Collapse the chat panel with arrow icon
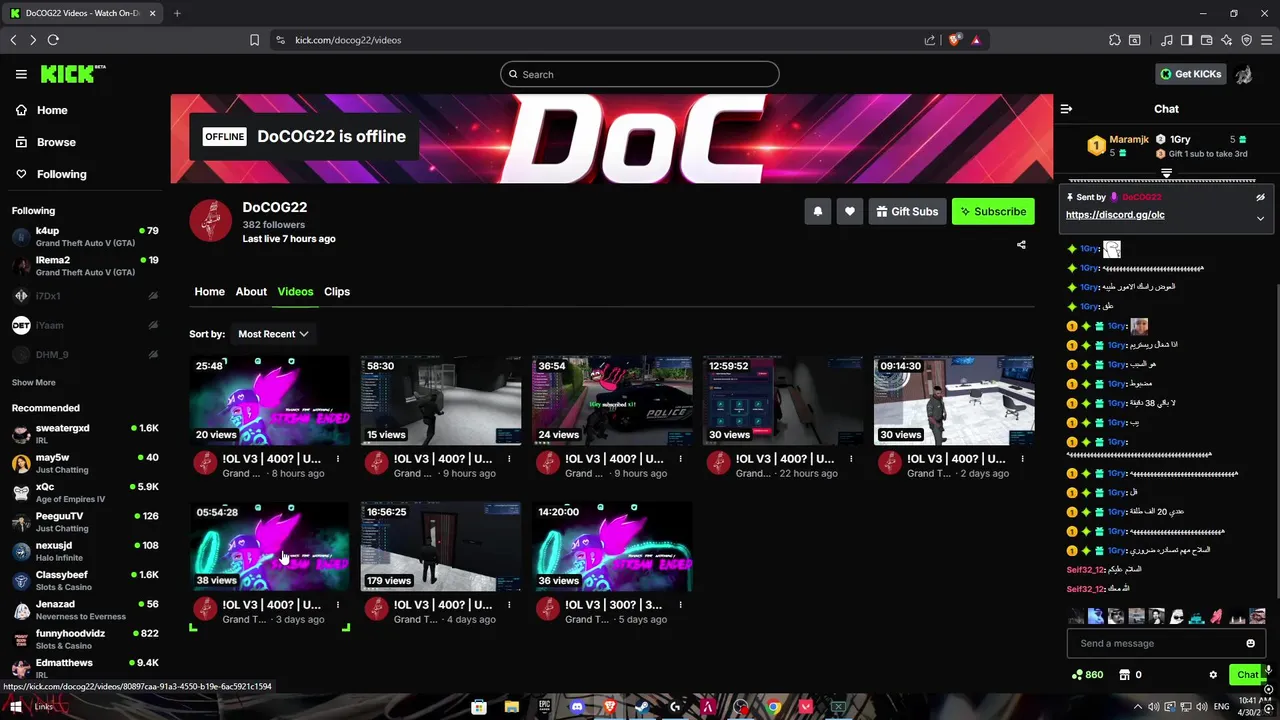Image resolution: width=1280 pixels, height=720 pixels. click(1066, 109)
